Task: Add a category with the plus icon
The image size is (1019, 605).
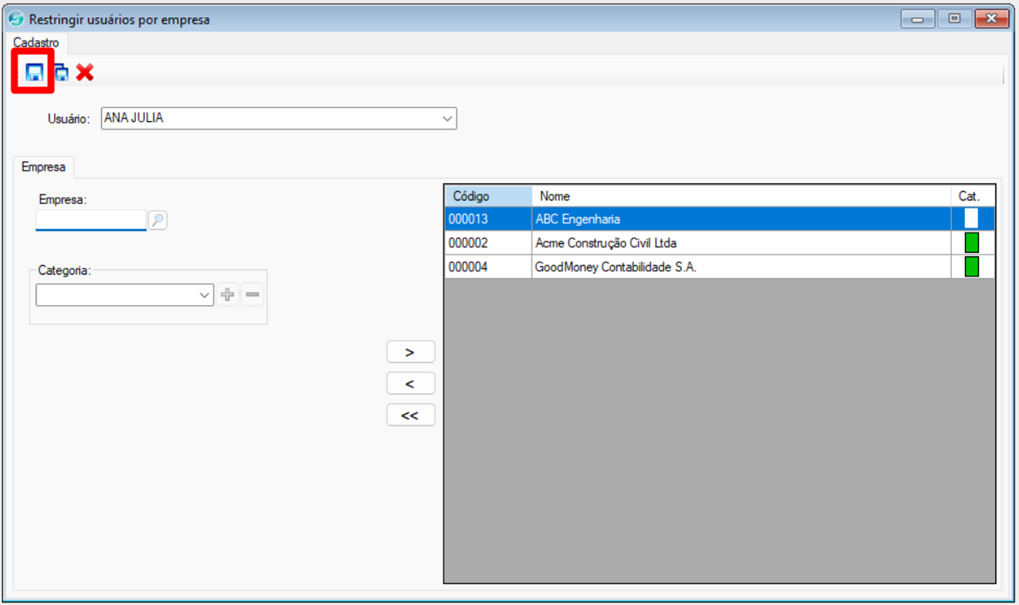Action: pyautogui.click(x=227, y=295)
